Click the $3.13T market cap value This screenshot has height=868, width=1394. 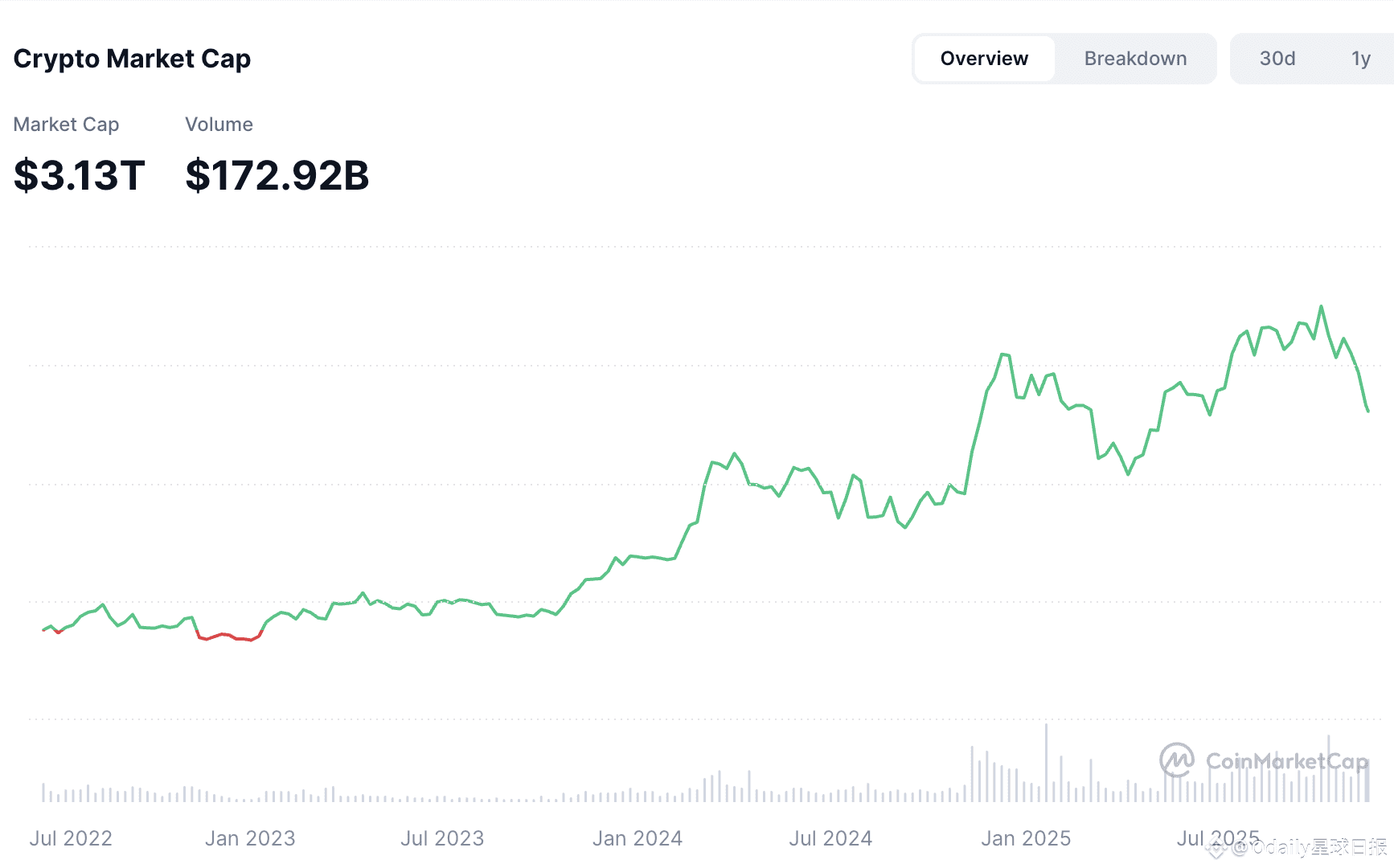79,175
